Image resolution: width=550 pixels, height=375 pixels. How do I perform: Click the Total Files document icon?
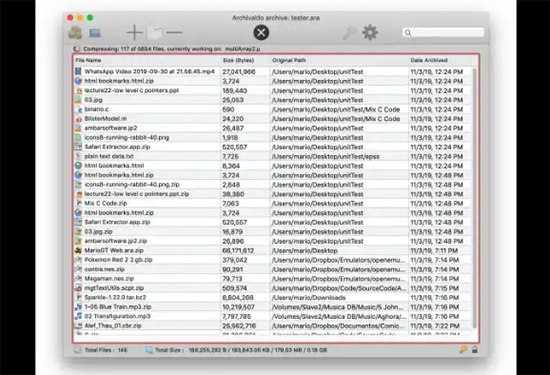78,350
